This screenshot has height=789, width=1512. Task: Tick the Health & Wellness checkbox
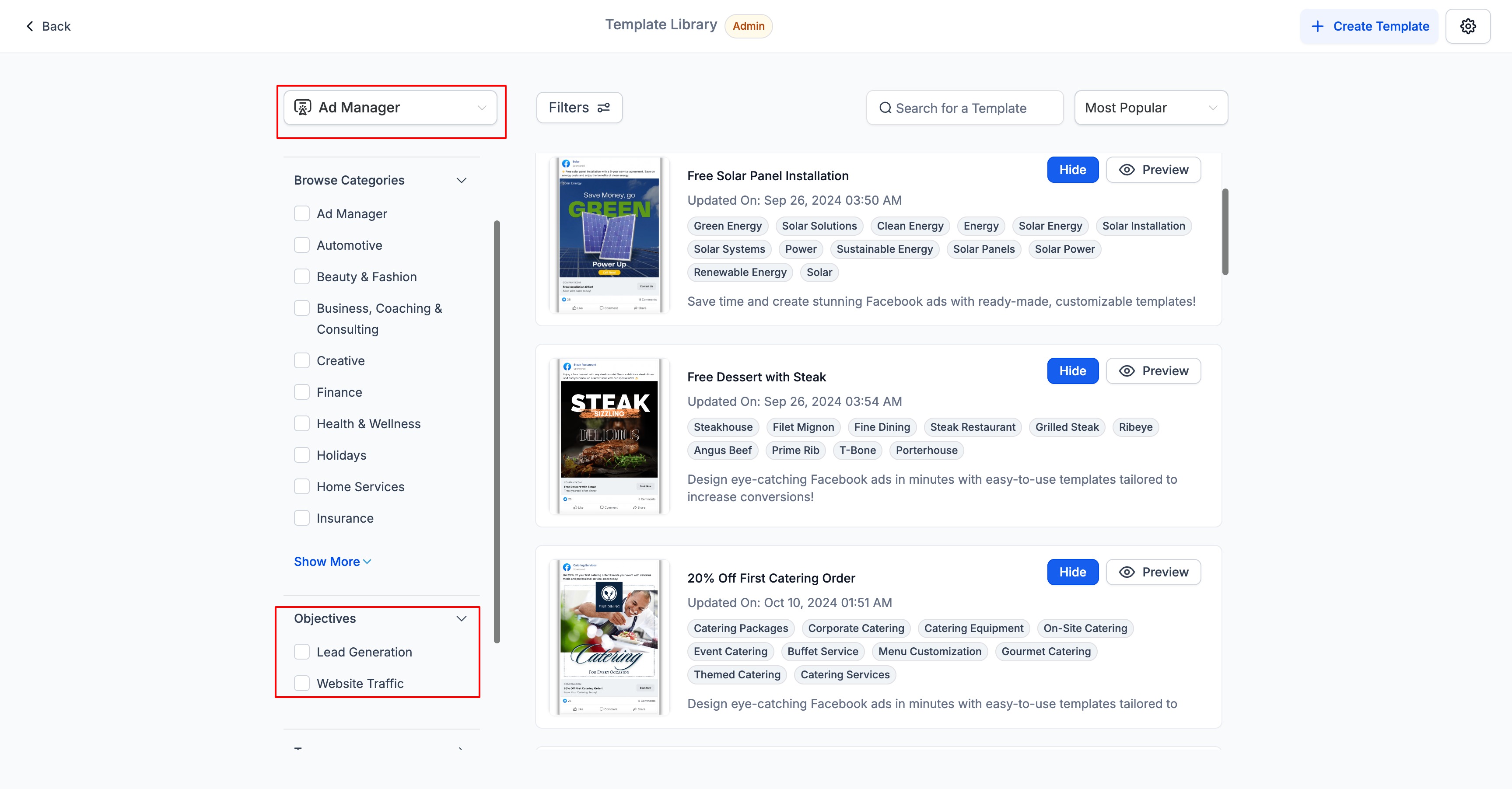click(302, 423)
